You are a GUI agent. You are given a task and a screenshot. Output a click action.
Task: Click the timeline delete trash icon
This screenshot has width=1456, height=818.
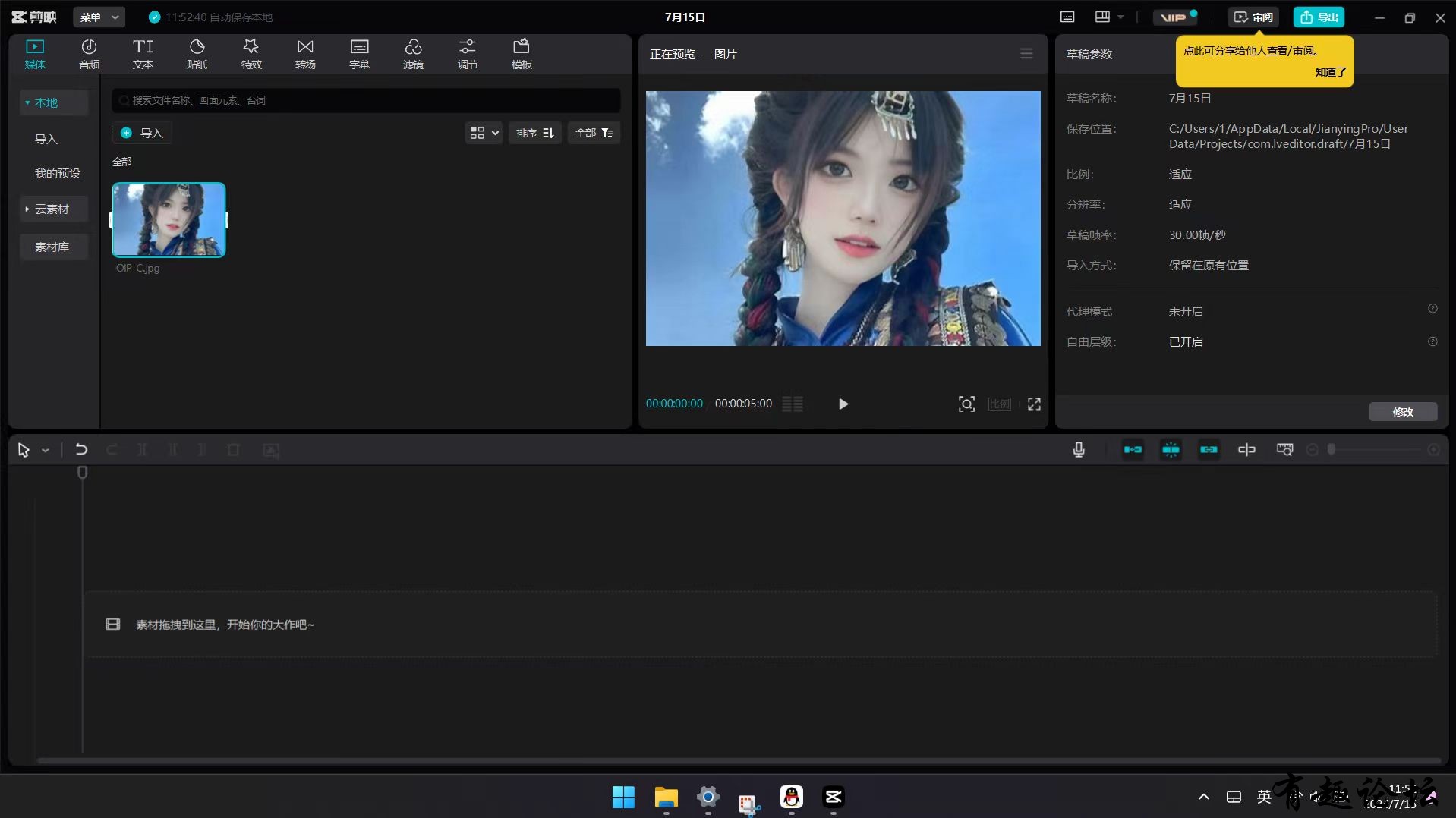[233, 450]
